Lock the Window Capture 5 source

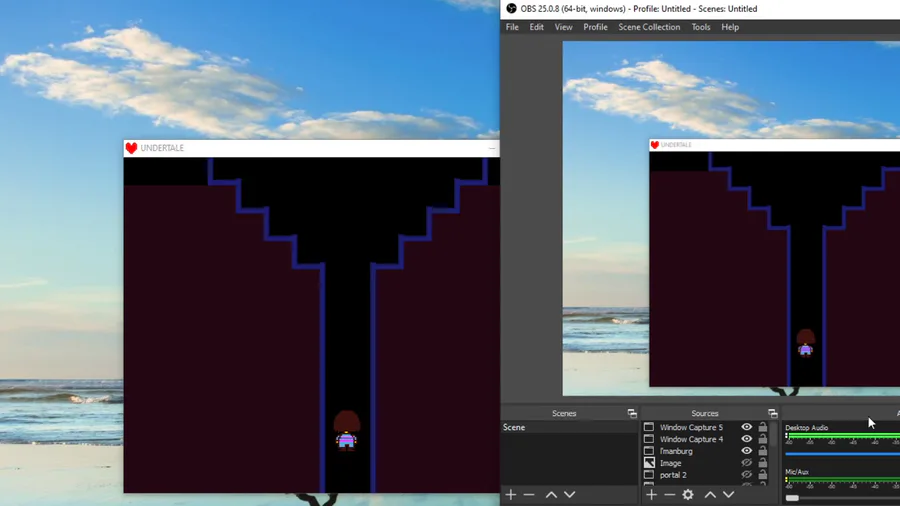pos(763,427)
